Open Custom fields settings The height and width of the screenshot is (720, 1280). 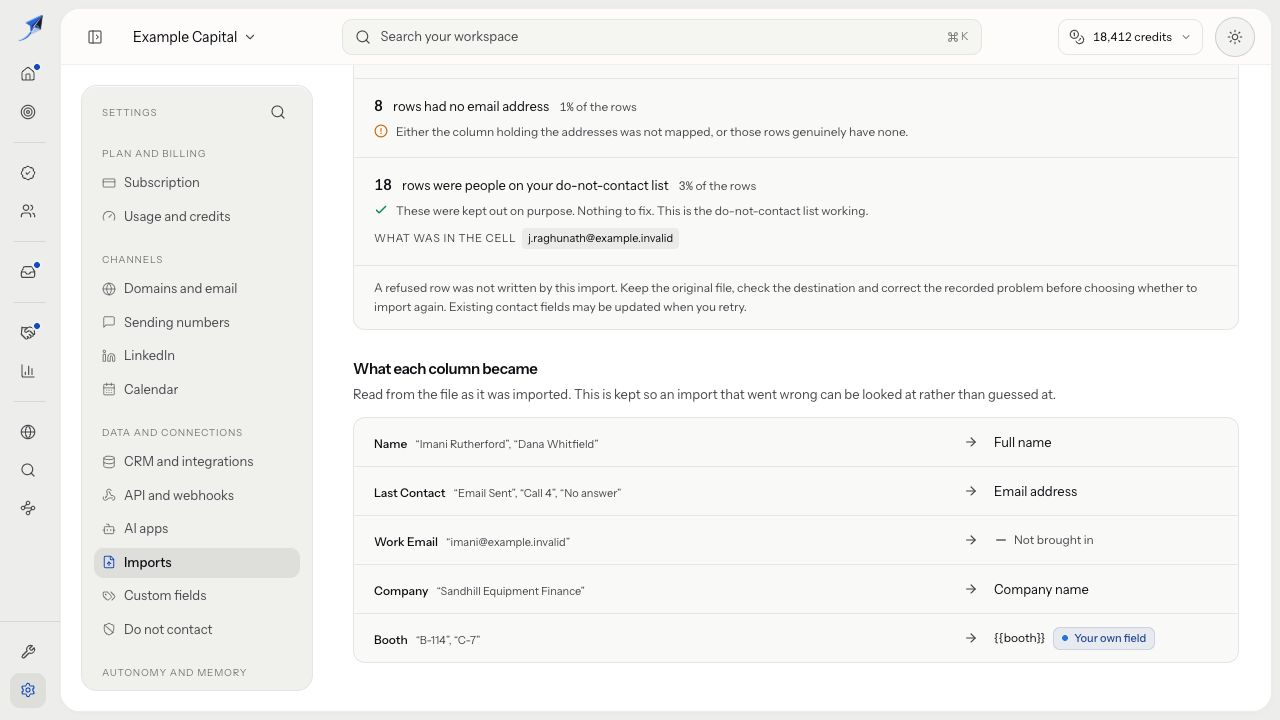(197, 595)
